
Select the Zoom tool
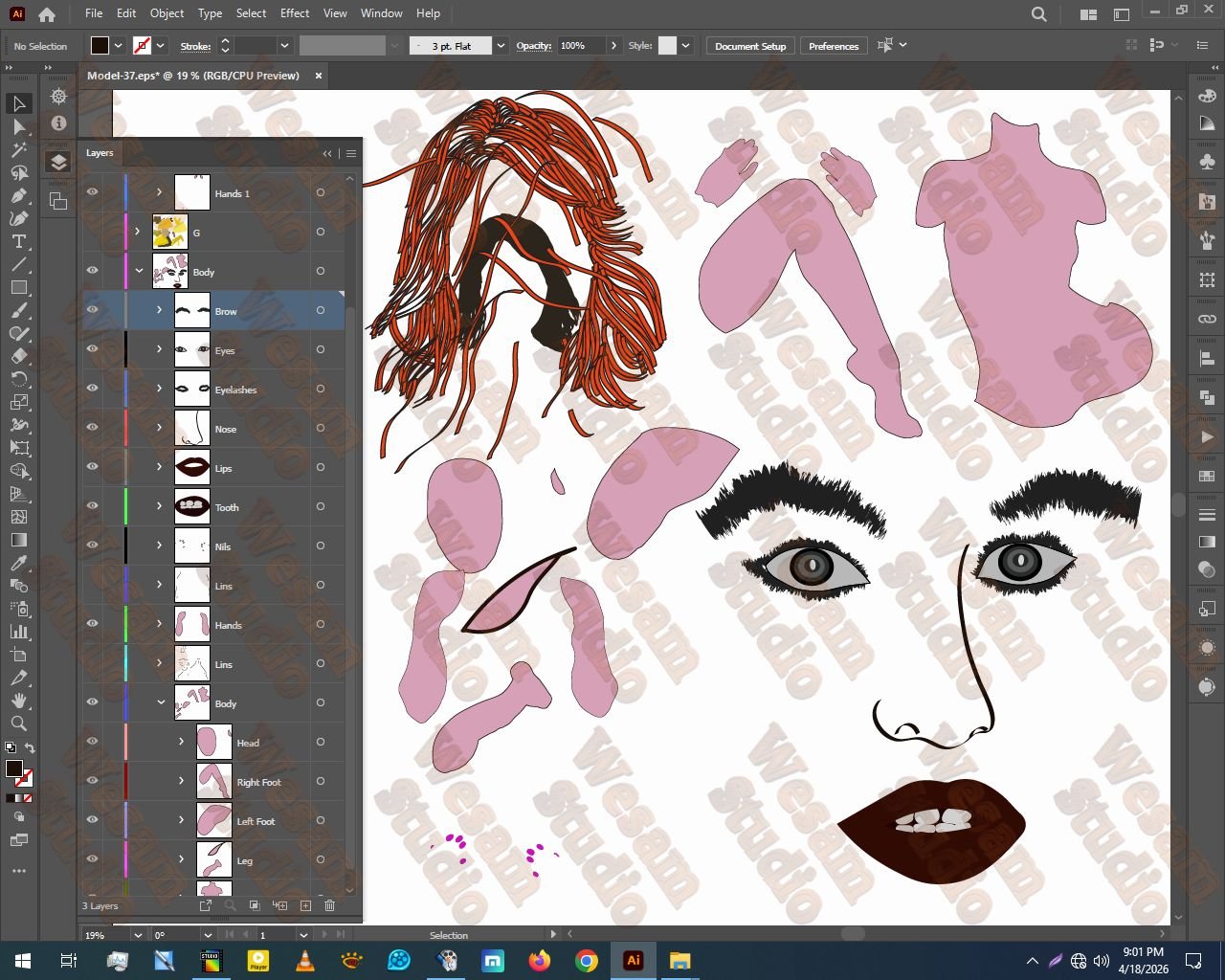click(18, 724)
